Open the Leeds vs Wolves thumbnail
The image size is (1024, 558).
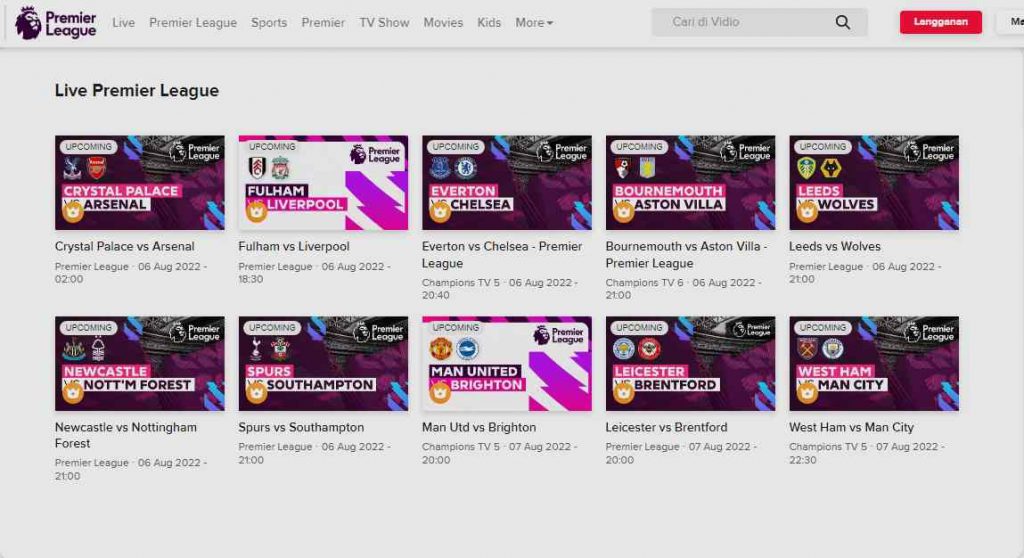(x=874, y=182)
